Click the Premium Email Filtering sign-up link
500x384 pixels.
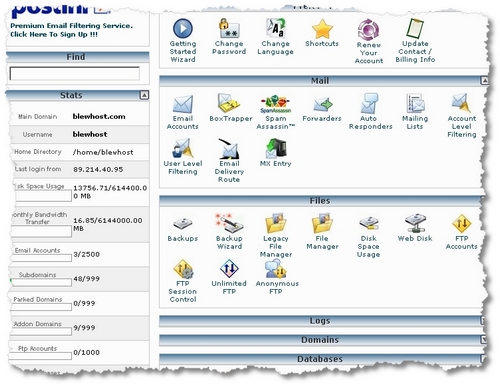71,30
